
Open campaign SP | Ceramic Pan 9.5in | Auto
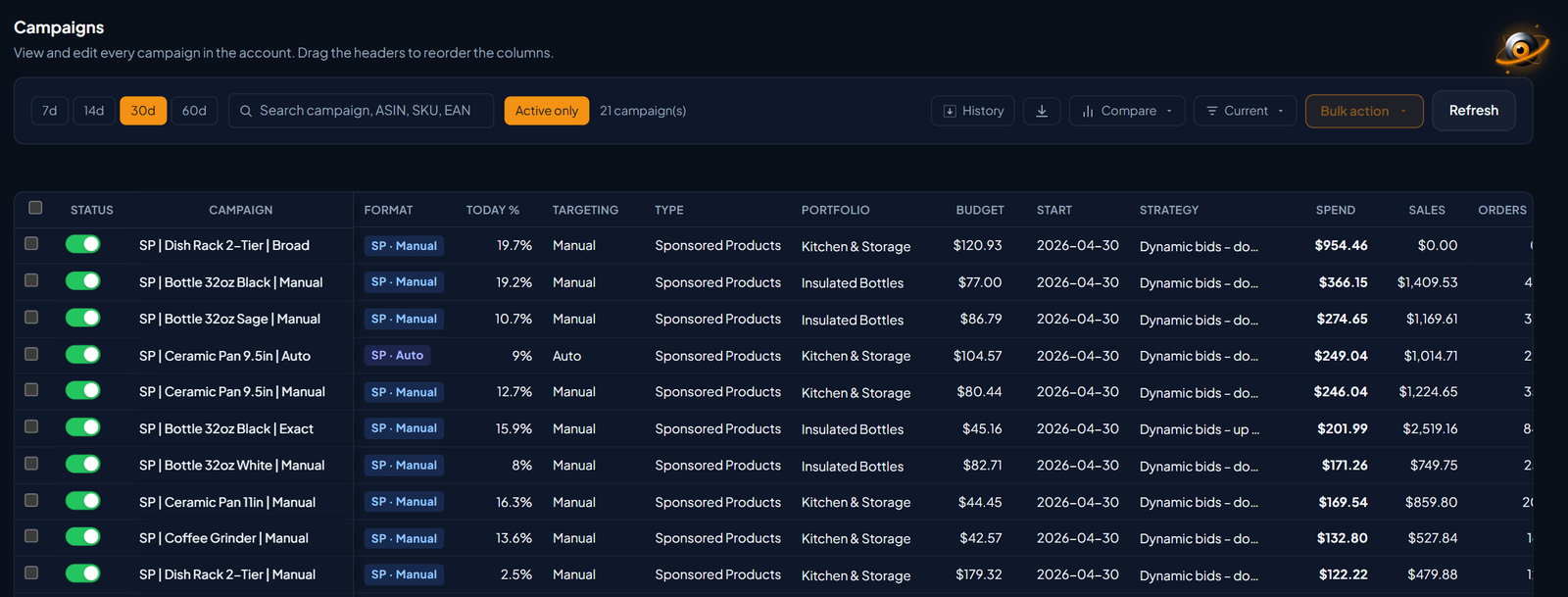[x=224, y=356]
